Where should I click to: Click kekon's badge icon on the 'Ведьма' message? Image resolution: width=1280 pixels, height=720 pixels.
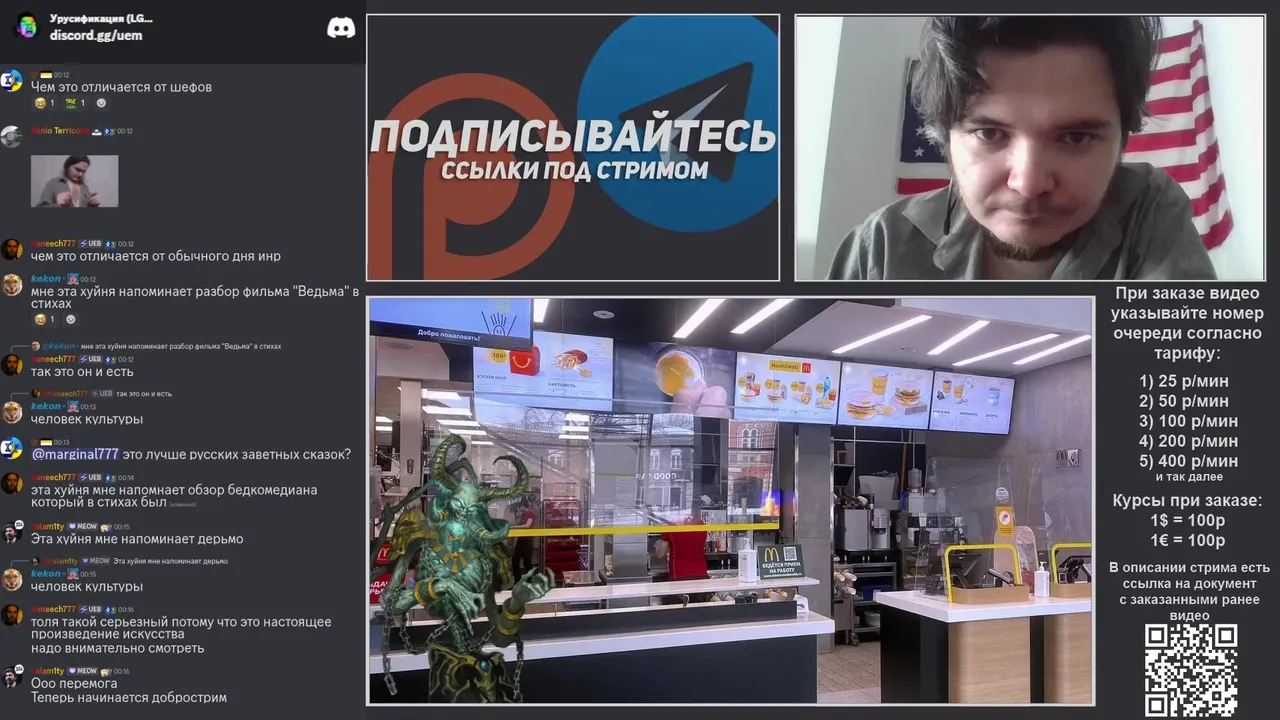coord(72,279)
